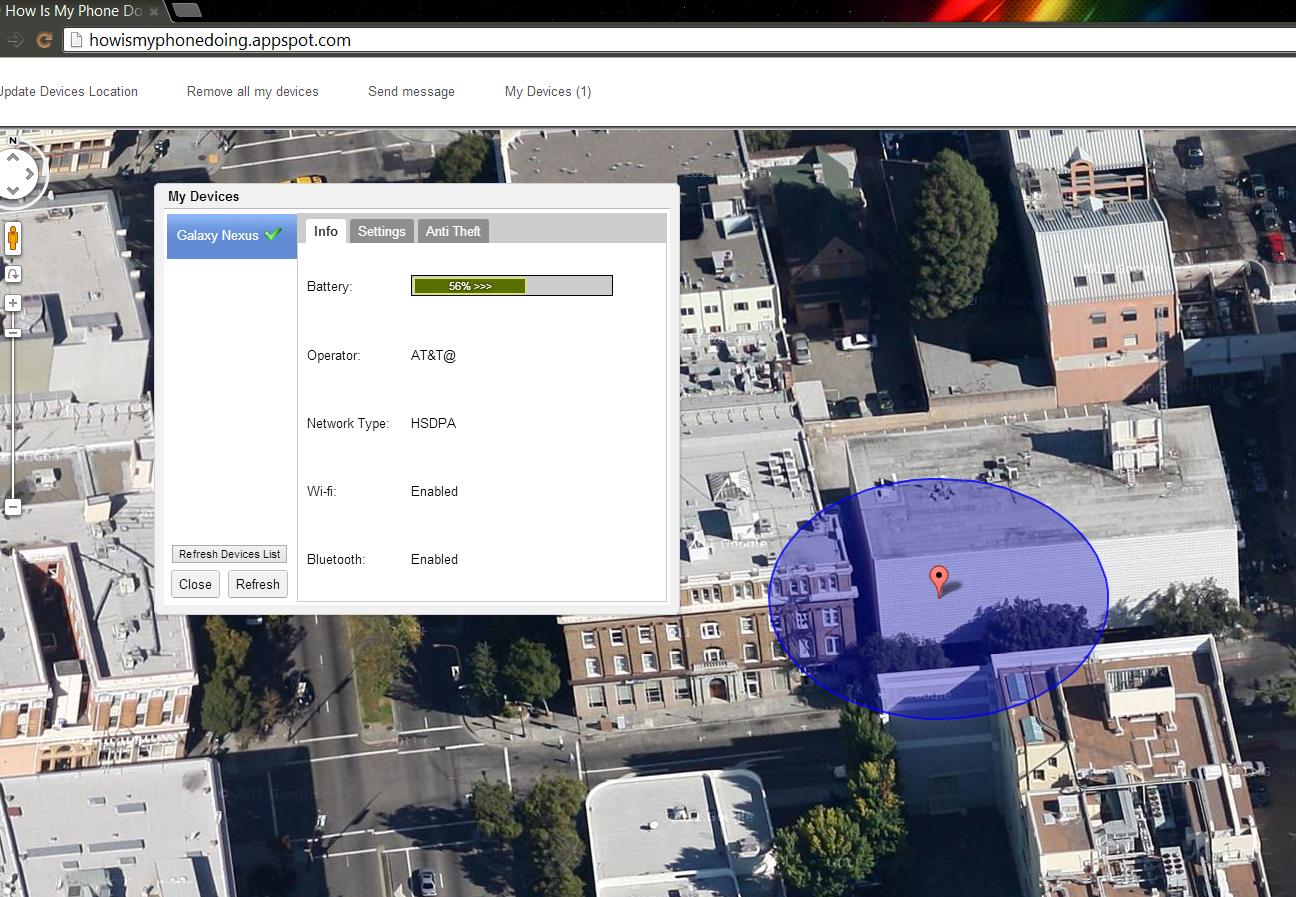
Task: Zoom in with the map plus button
Action: coord(12,303)
